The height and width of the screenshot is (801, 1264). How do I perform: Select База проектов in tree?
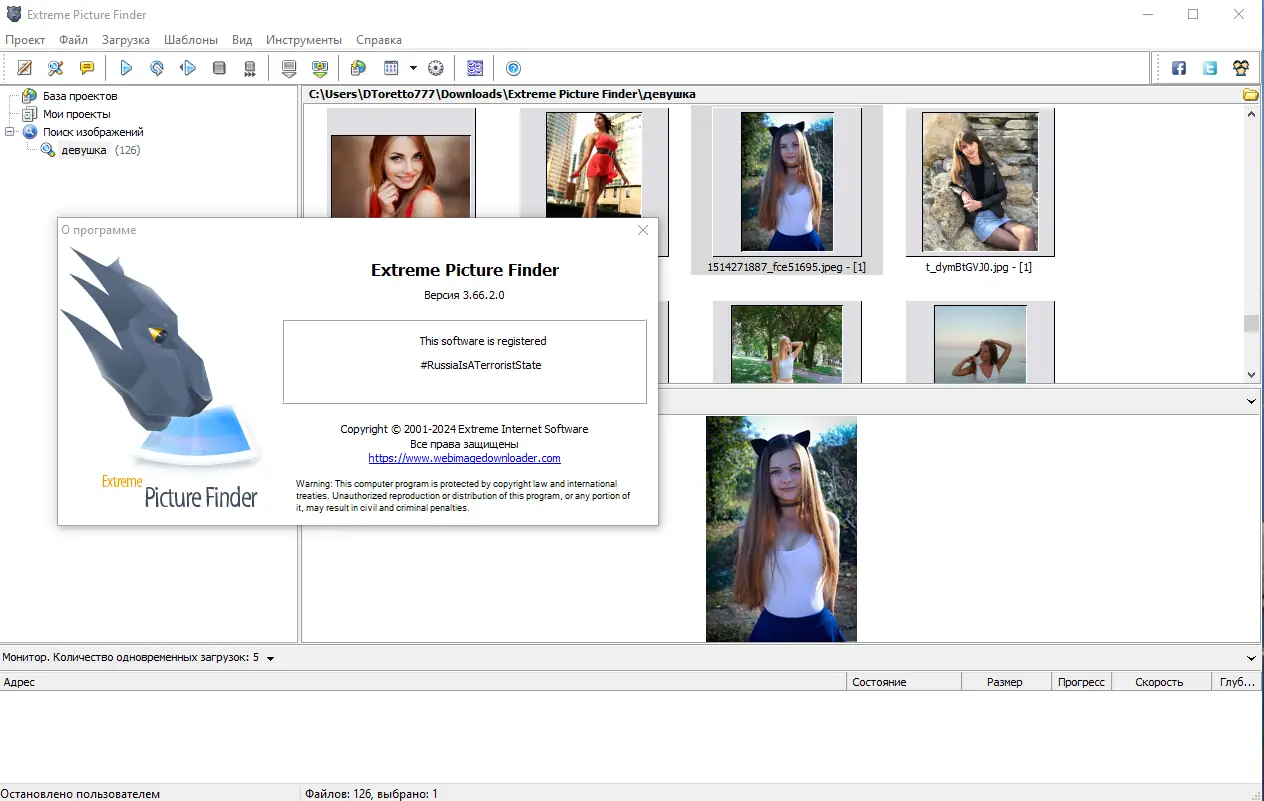pos(79,96)
